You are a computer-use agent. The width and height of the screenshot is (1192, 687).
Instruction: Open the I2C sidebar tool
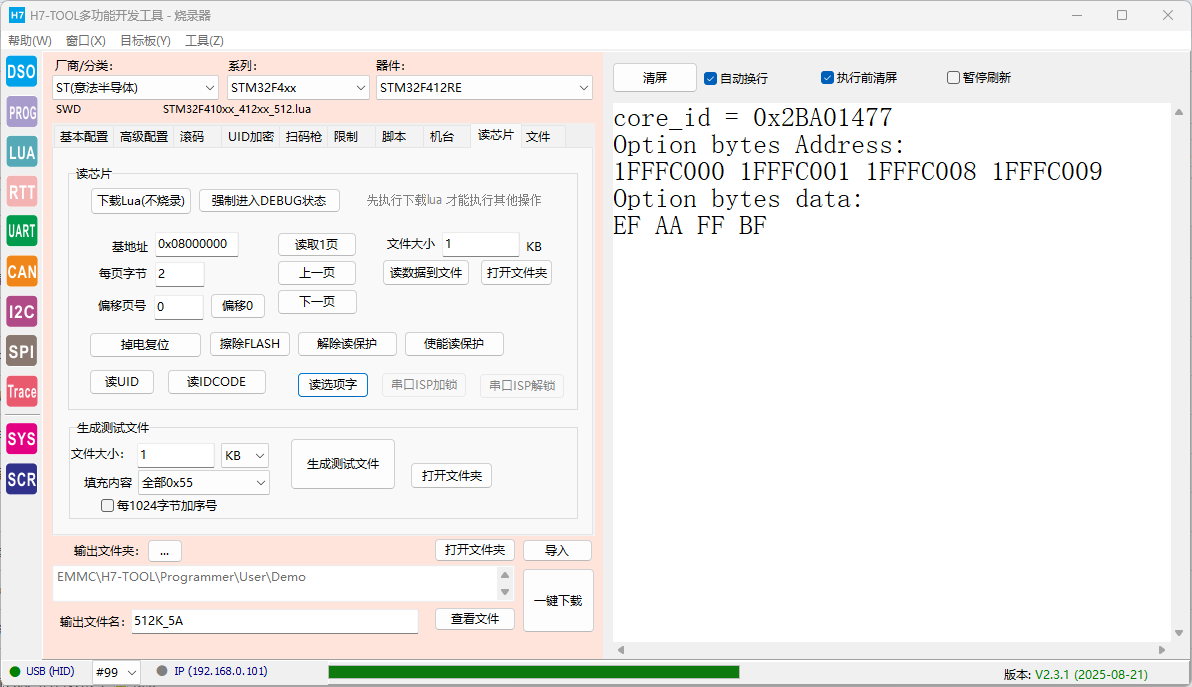coord(21,311)
